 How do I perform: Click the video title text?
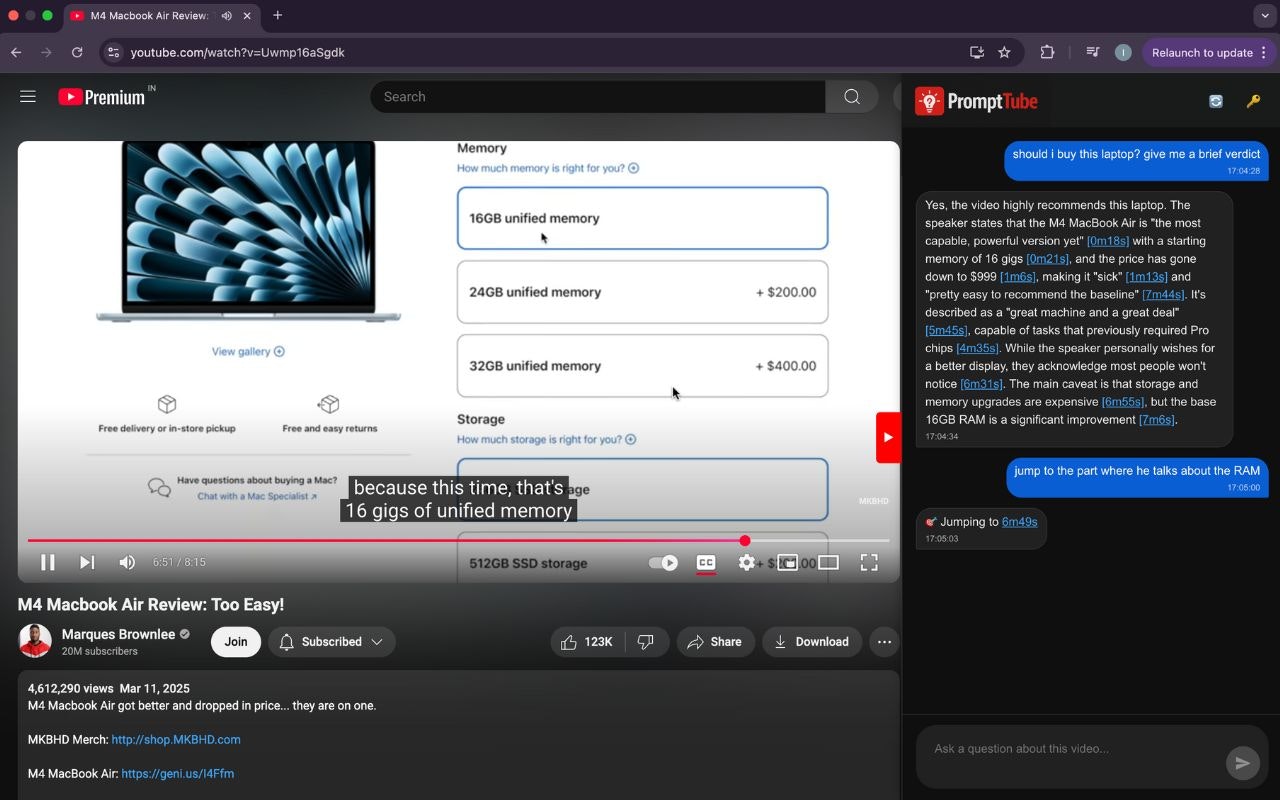pos(151,605)
